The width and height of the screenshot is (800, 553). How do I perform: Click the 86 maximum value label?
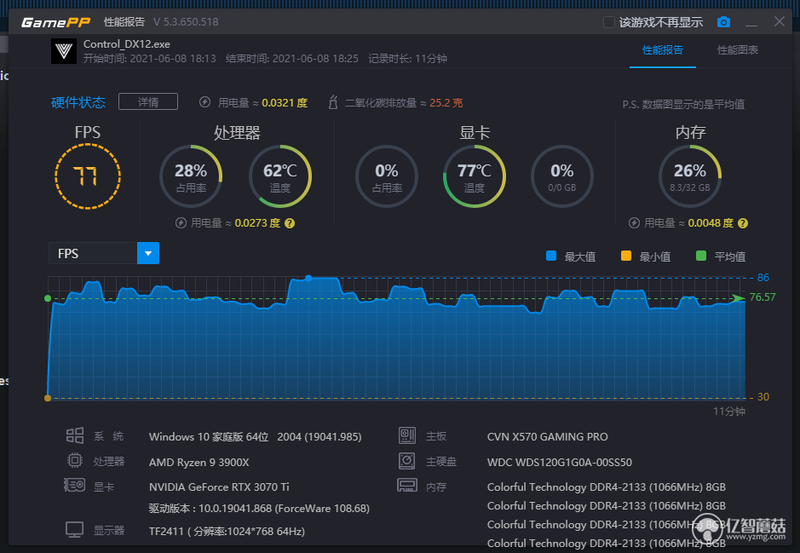(763, 278)
